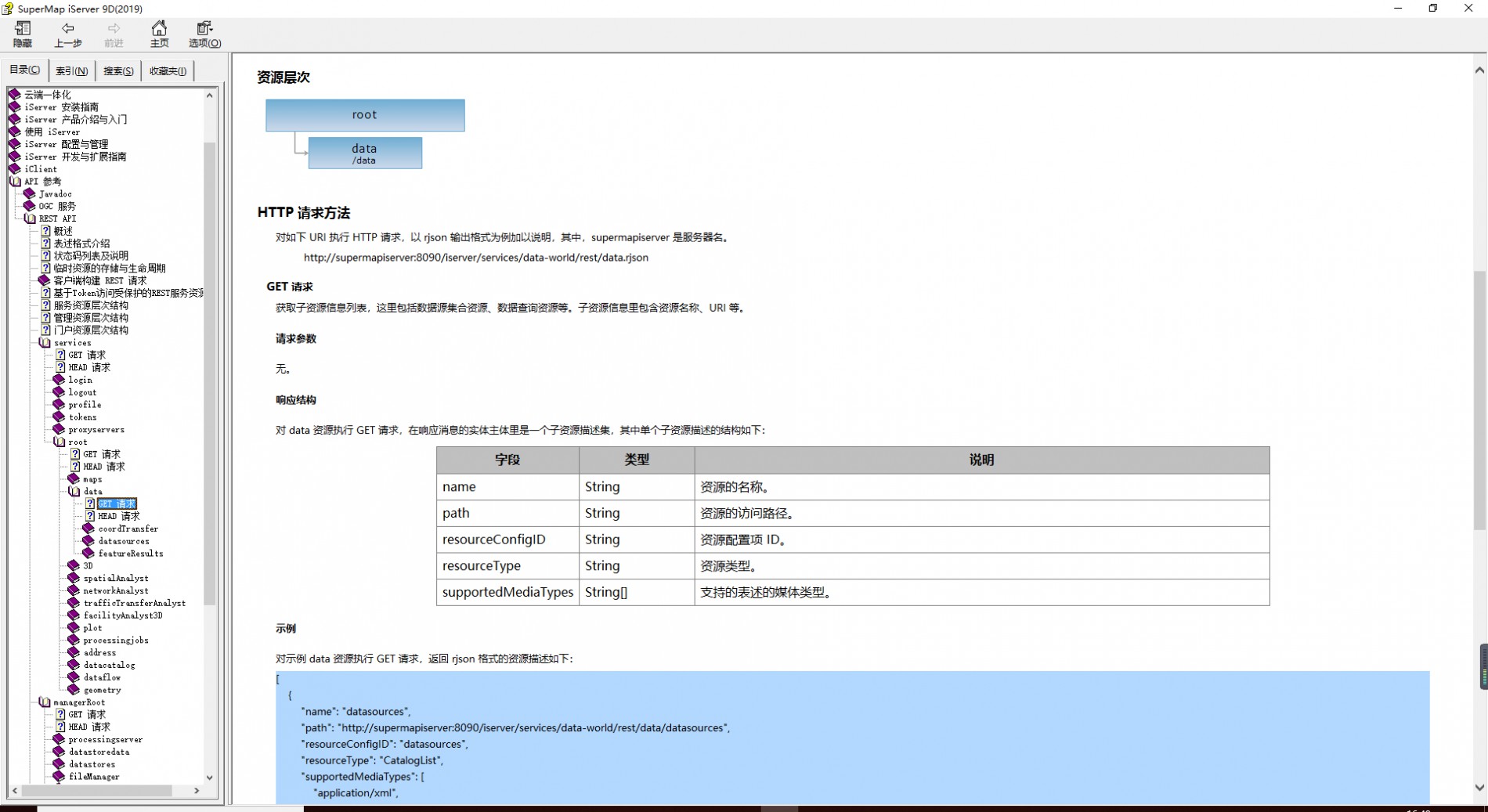Viewport: 1488px width, 812px height.
Task: Select the facilityAnalyst3D tree item
Action: coord(123,615)
